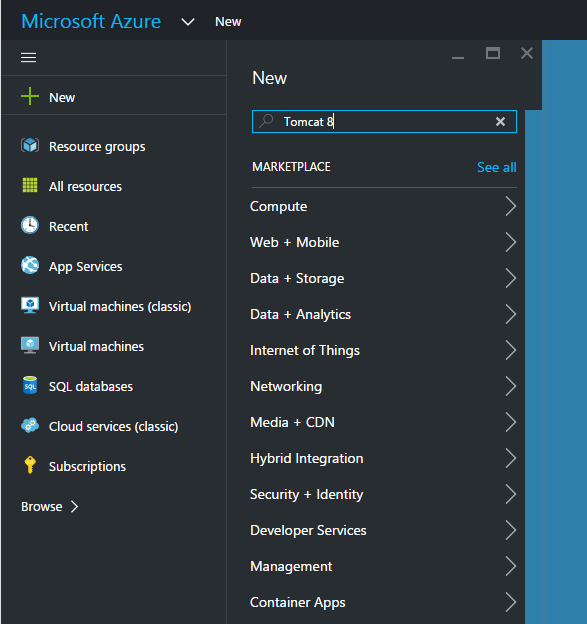Open Virtual machines in the sidebar
This screenshot has width=587, height=624.
[96, 347]
